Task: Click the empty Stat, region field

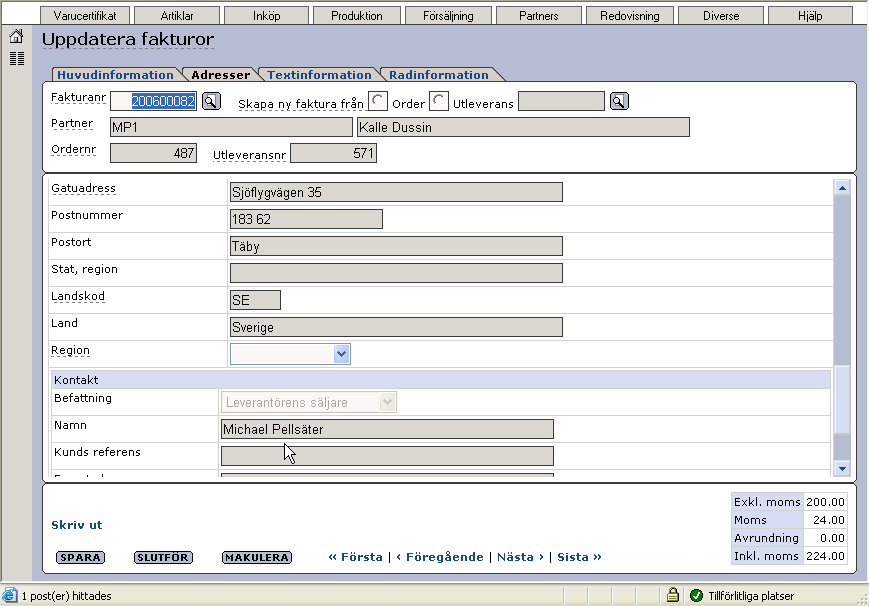Action: [396, 273]
